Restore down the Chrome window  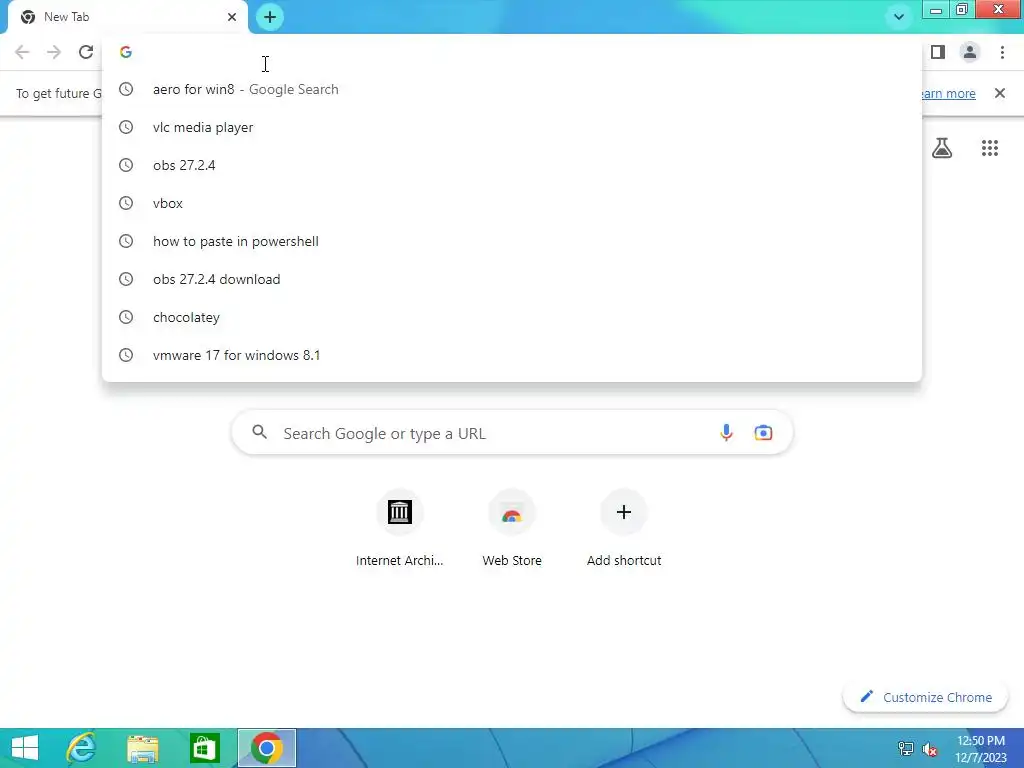coord(962,9)
